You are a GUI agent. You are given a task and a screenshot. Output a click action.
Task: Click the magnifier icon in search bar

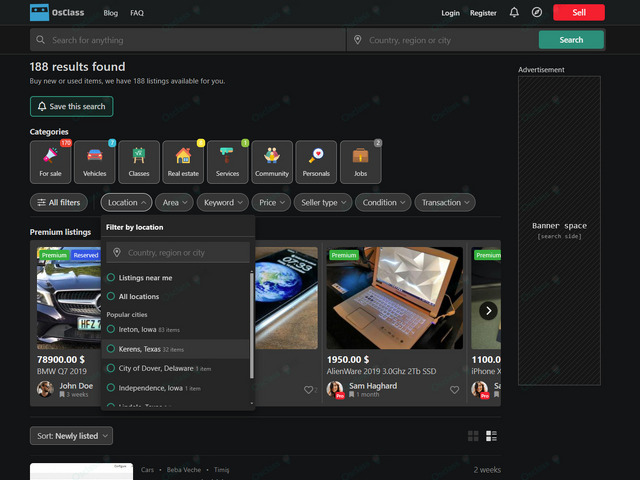40,40
